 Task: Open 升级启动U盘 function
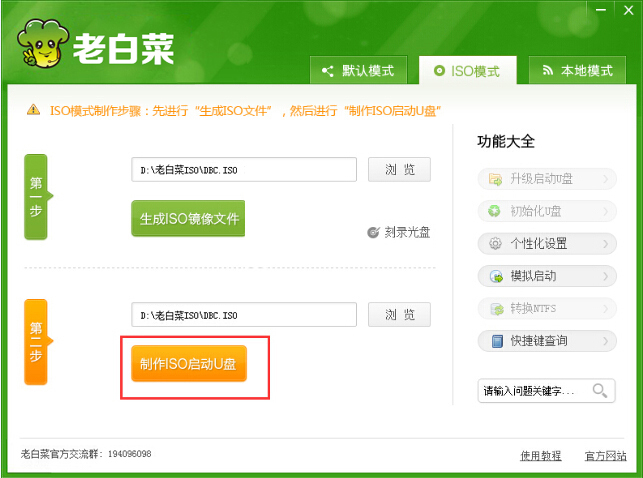(547, 179)
